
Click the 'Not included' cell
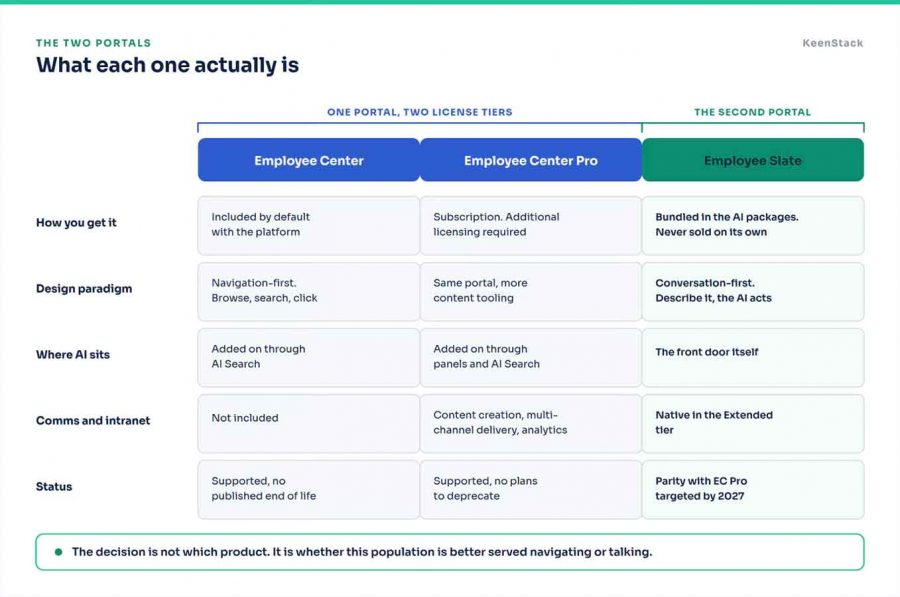click(x=309, y=424)
